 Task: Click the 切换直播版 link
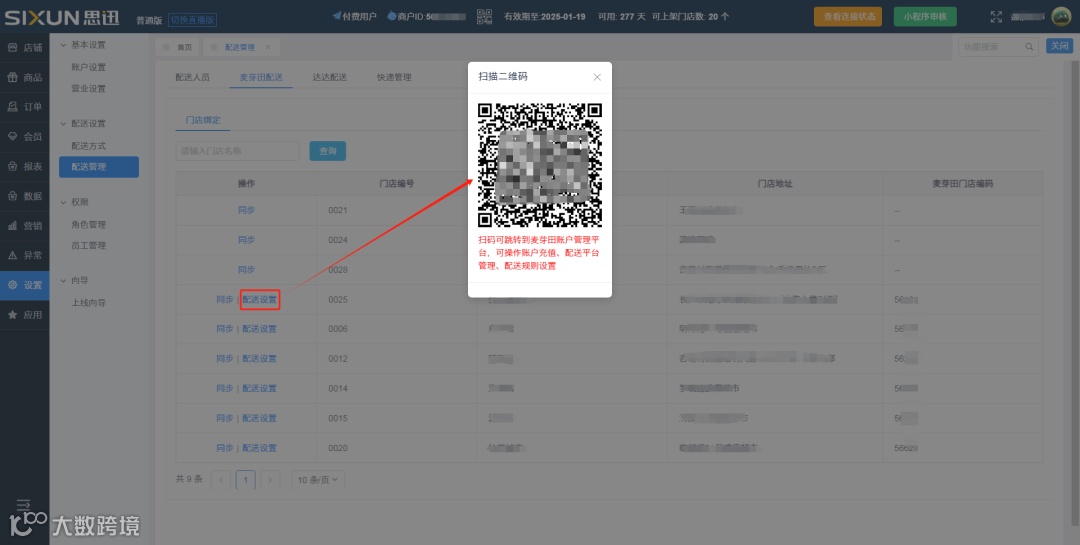192,20
